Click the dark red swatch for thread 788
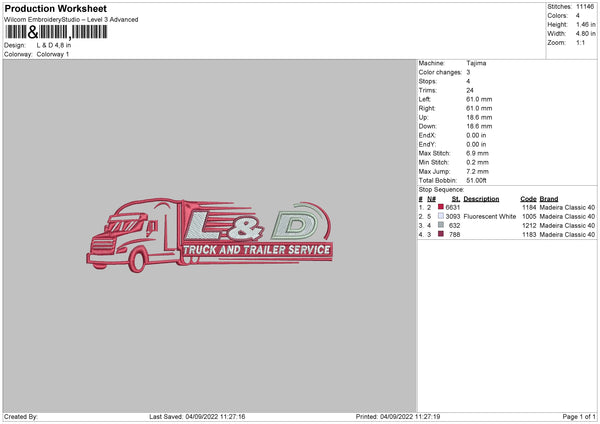Viewport: 600px width, 424px height. point(441,234)
